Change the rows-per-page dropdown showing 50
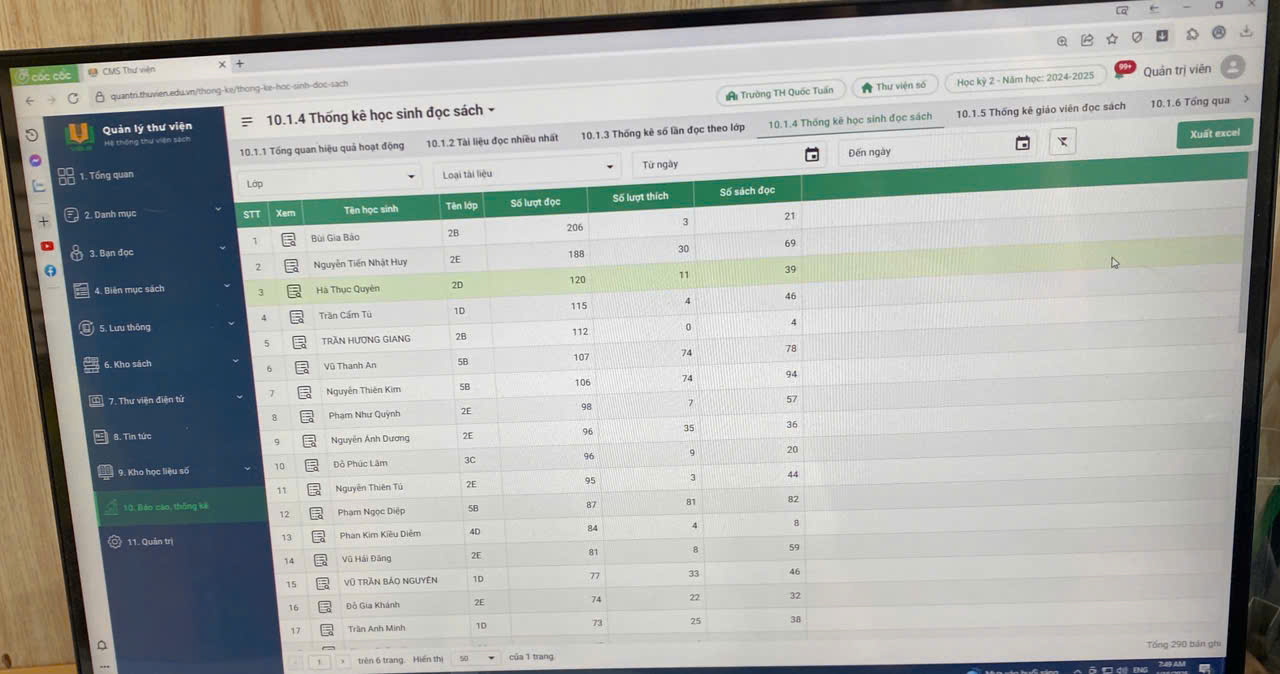The height and width of the screenshot is (674, 1280). (477, 658)
